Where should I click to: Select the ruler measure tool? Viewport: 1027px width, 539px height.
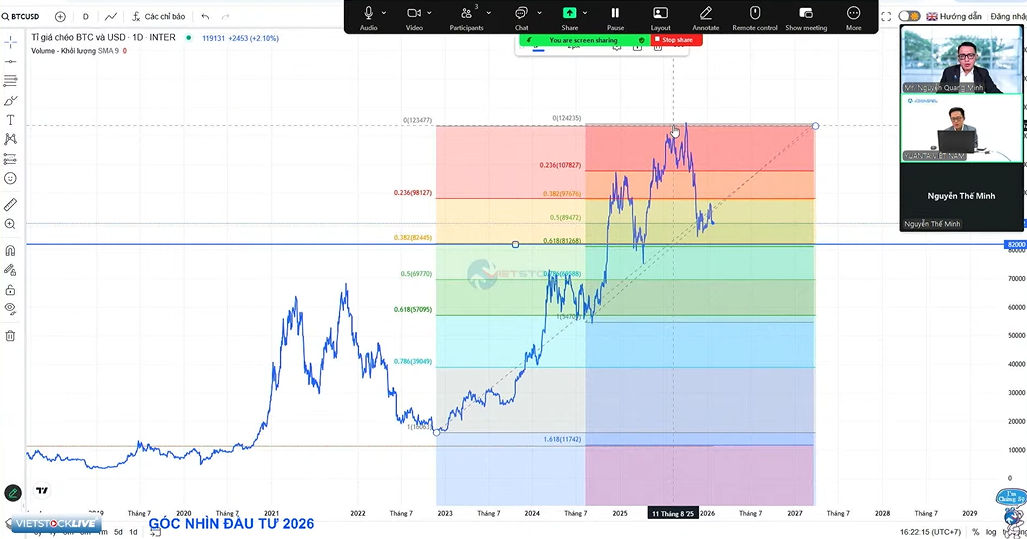click(11, 204)
